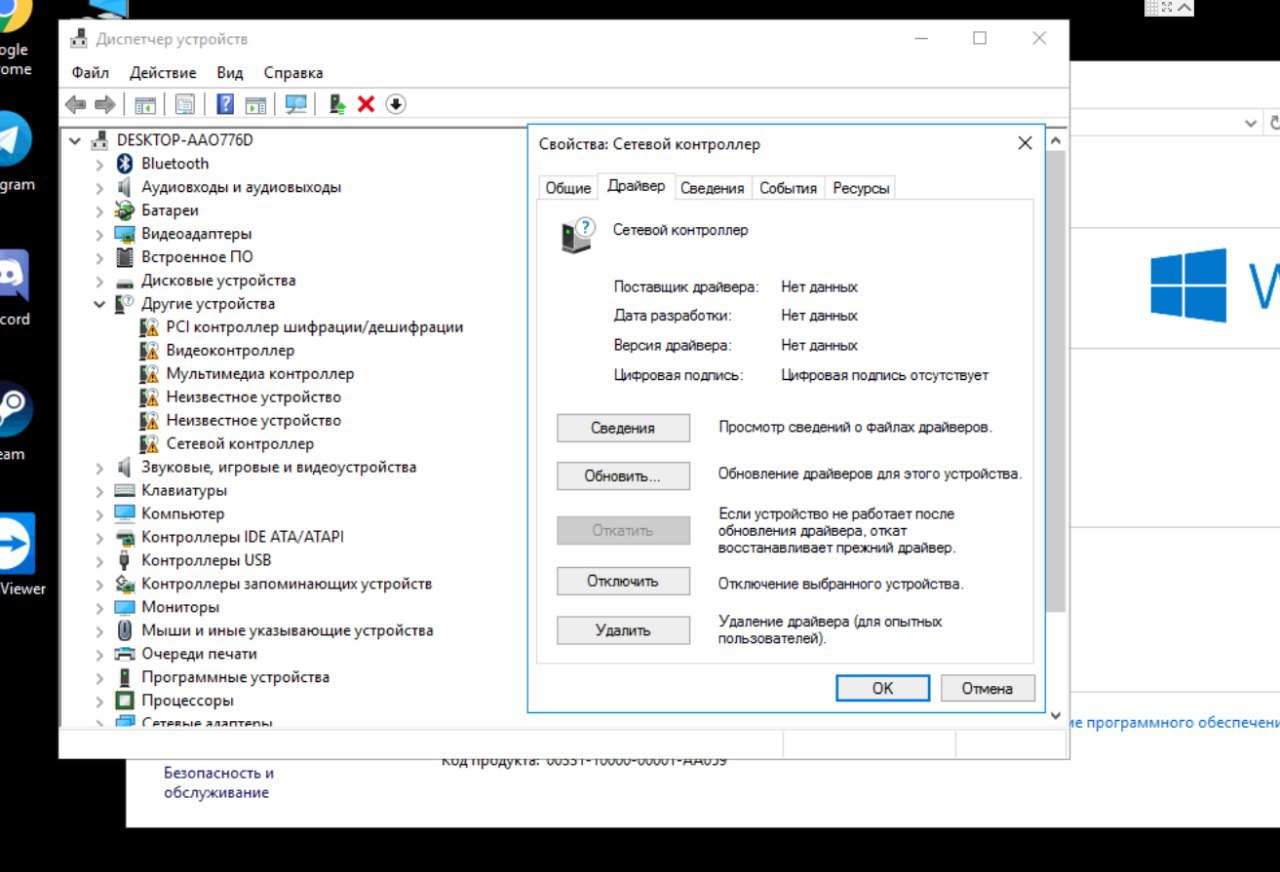Open the Вид menu
Viewport: 1280px width, 872px height.
point(230,73)
